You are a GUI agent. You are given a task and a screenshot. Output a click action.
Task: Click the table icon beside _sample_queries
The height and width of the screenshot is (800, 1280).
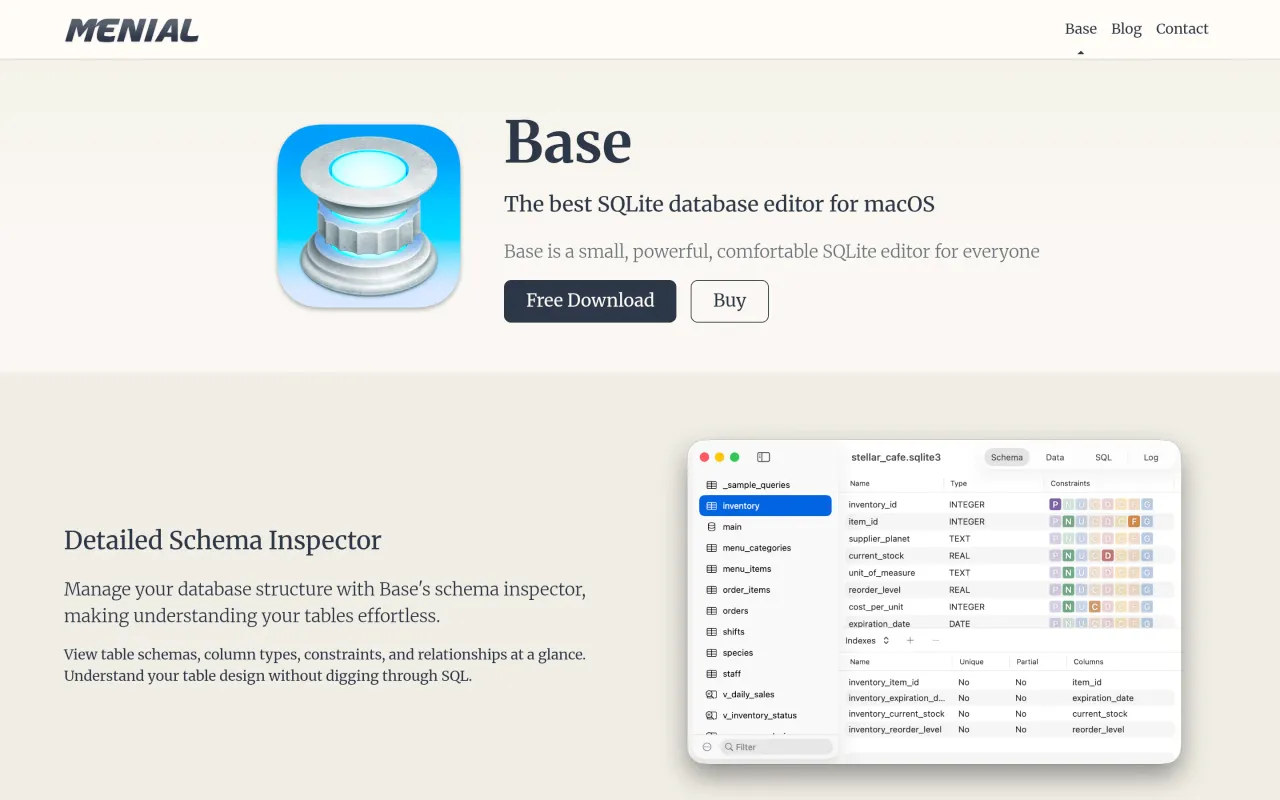tap(712, 485)
